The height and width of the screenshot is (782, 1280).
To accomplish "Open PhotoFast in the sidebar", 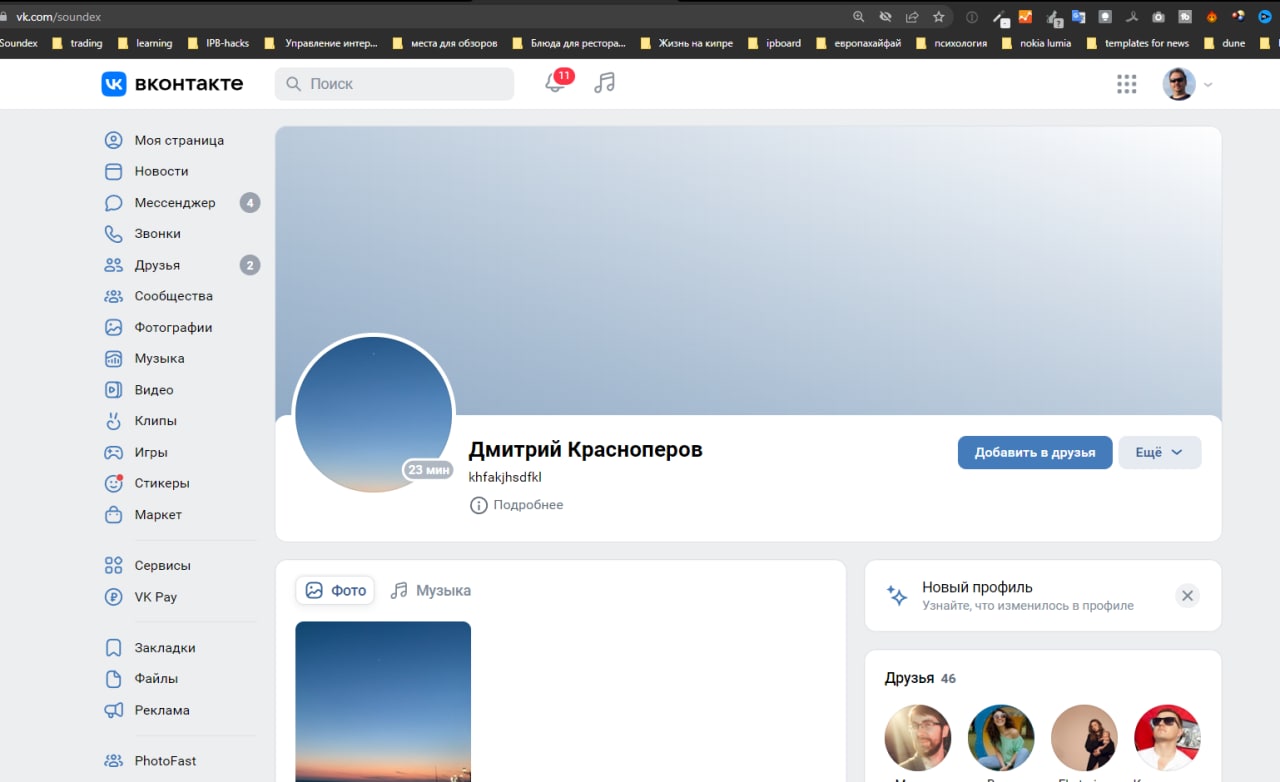I will coord(151,761).
